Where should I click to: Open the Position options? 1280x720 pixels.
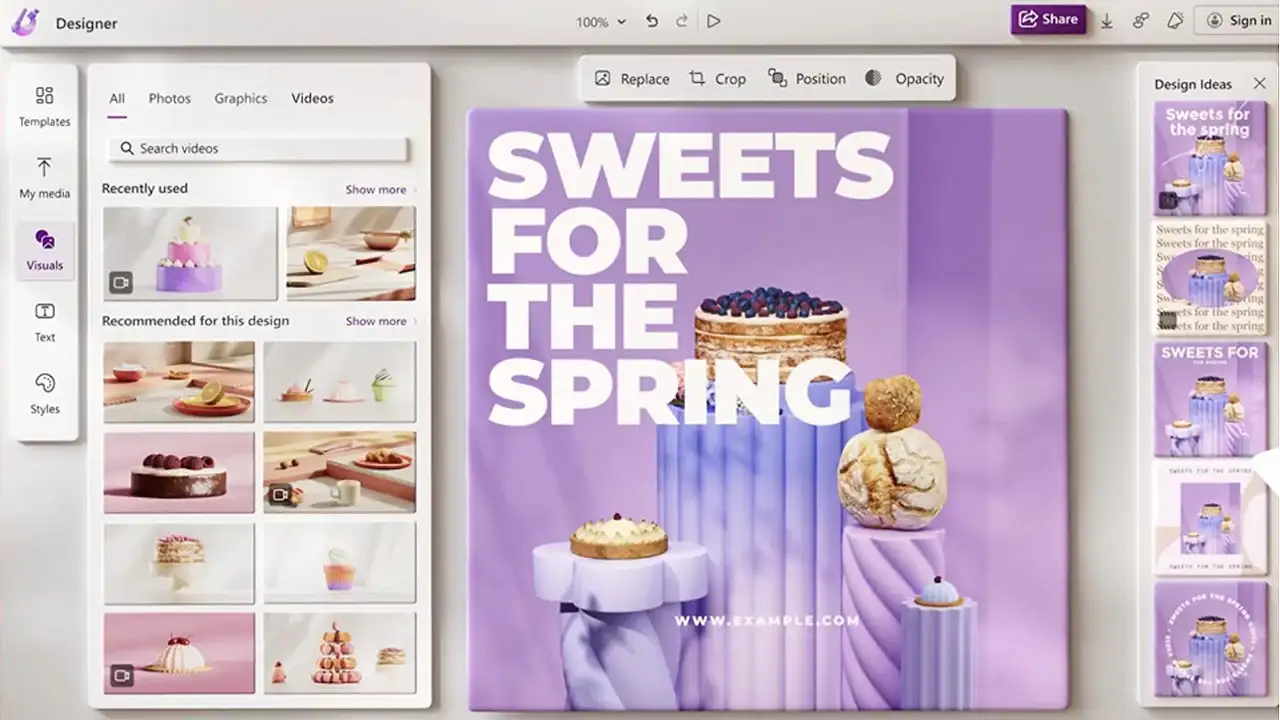coord(807,78)
